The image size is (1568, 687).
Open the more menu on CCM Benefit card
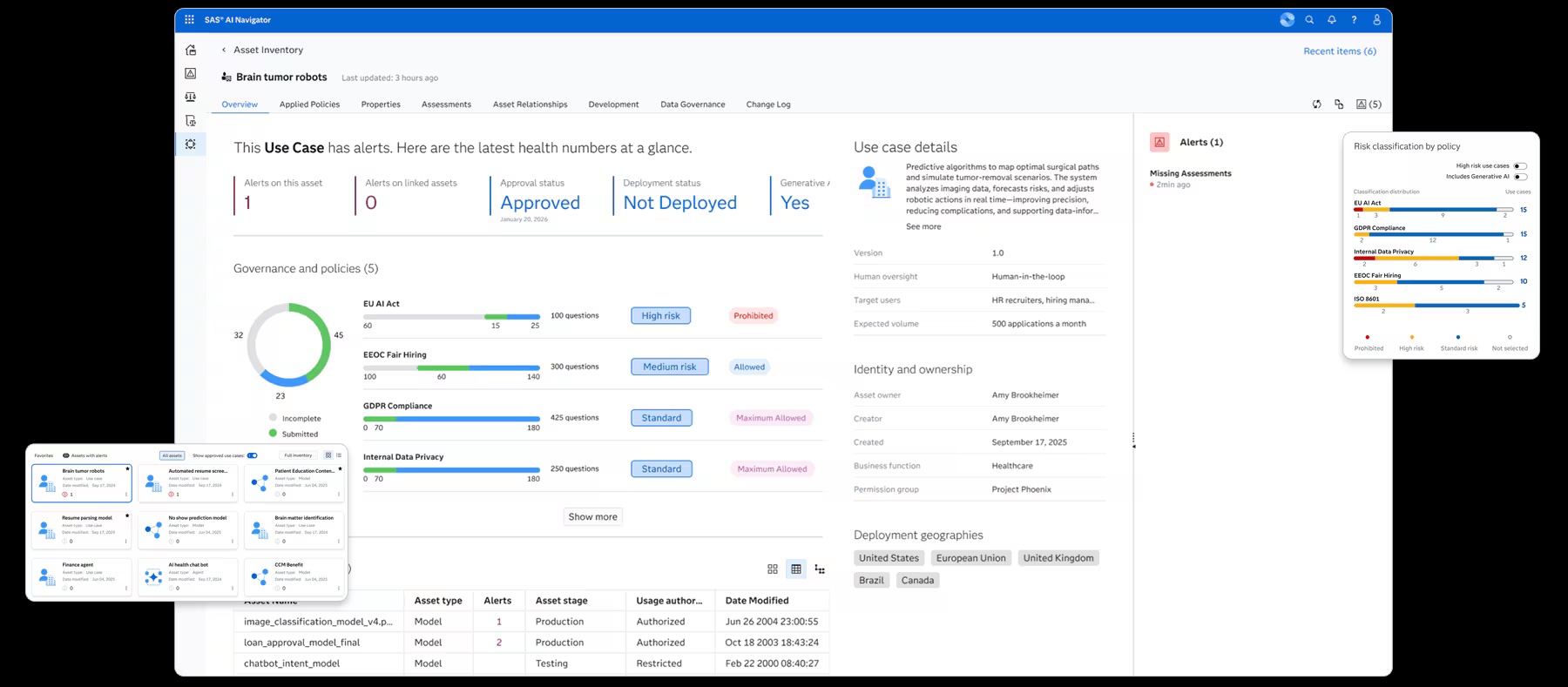pyautogui.click(x=339, y=589)
